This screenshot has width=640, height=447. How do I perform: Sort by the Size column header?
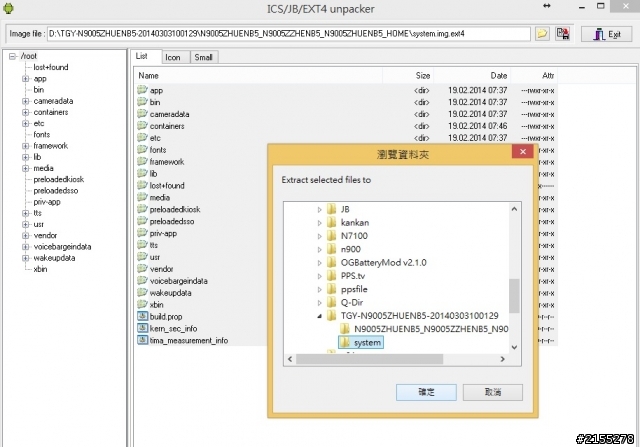(x=408, y=76)
